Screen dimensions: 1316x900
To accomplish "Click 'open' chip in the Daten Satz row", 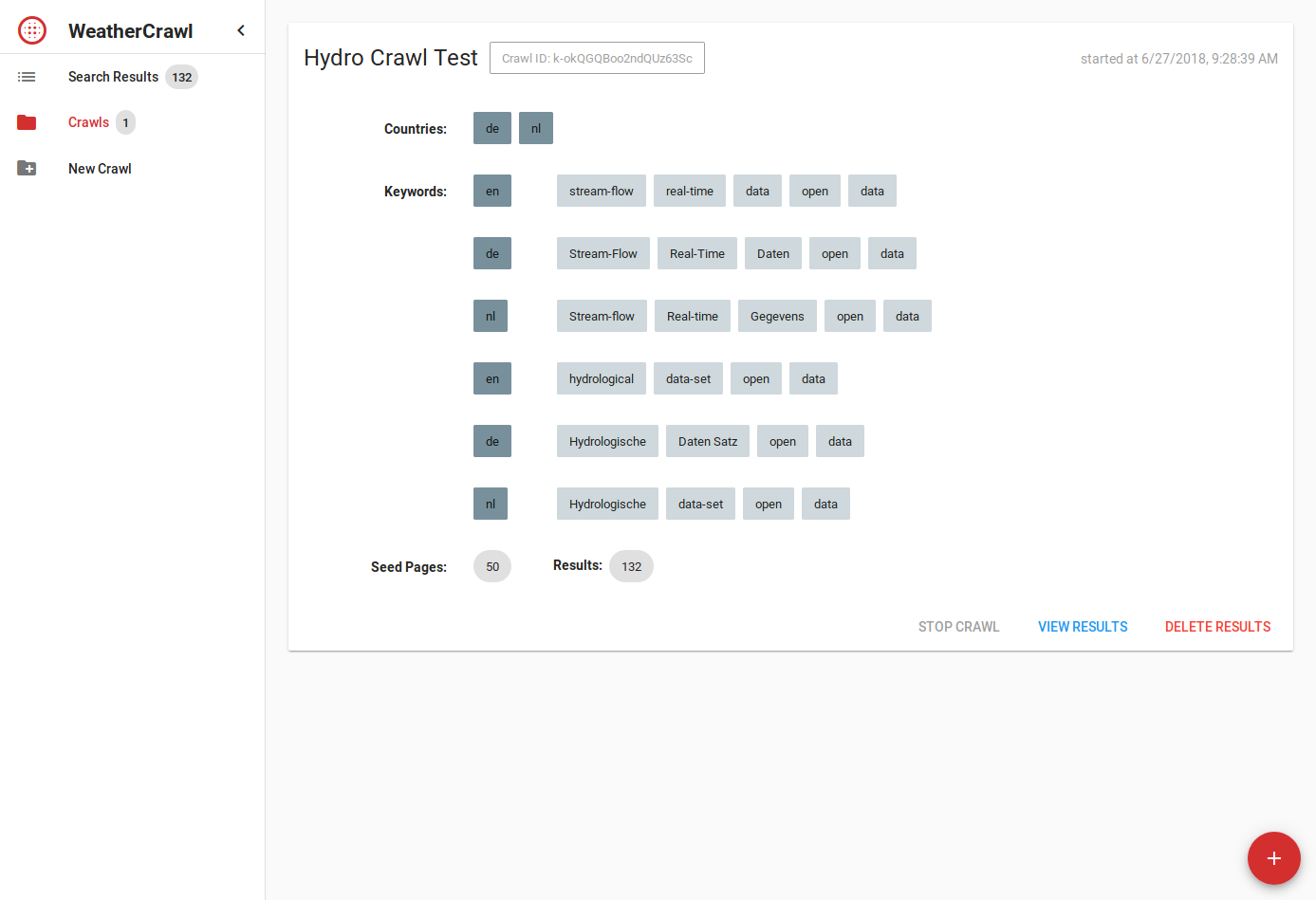I will (x=783, y=441).
